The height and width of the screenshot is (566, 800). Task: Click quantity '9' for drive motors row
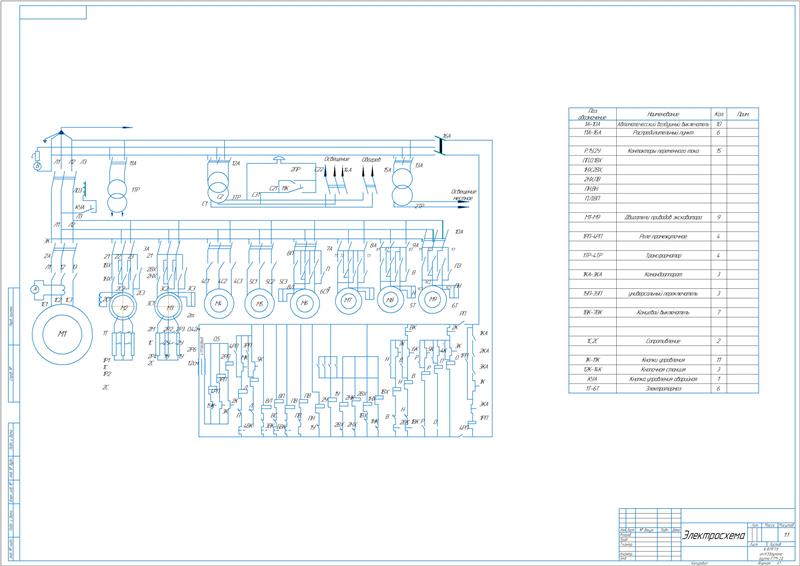click(x=719, y=217)
